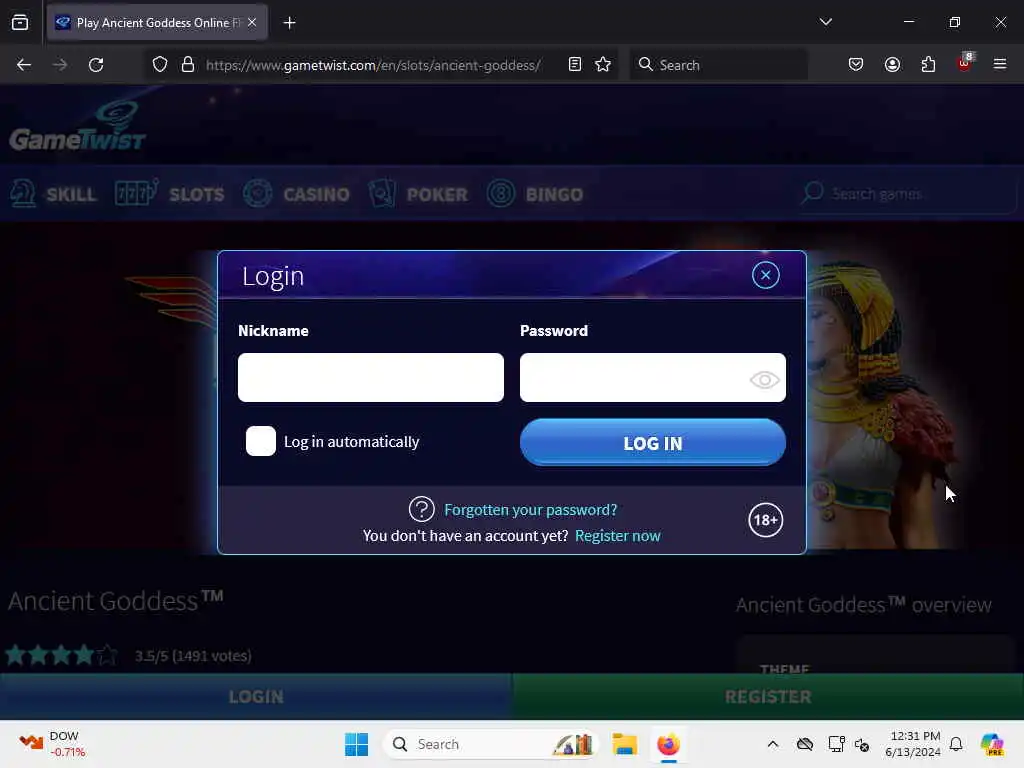The image size is (1024, 768).
Task: Click into the Nickname input field
Action: [370, 377]
